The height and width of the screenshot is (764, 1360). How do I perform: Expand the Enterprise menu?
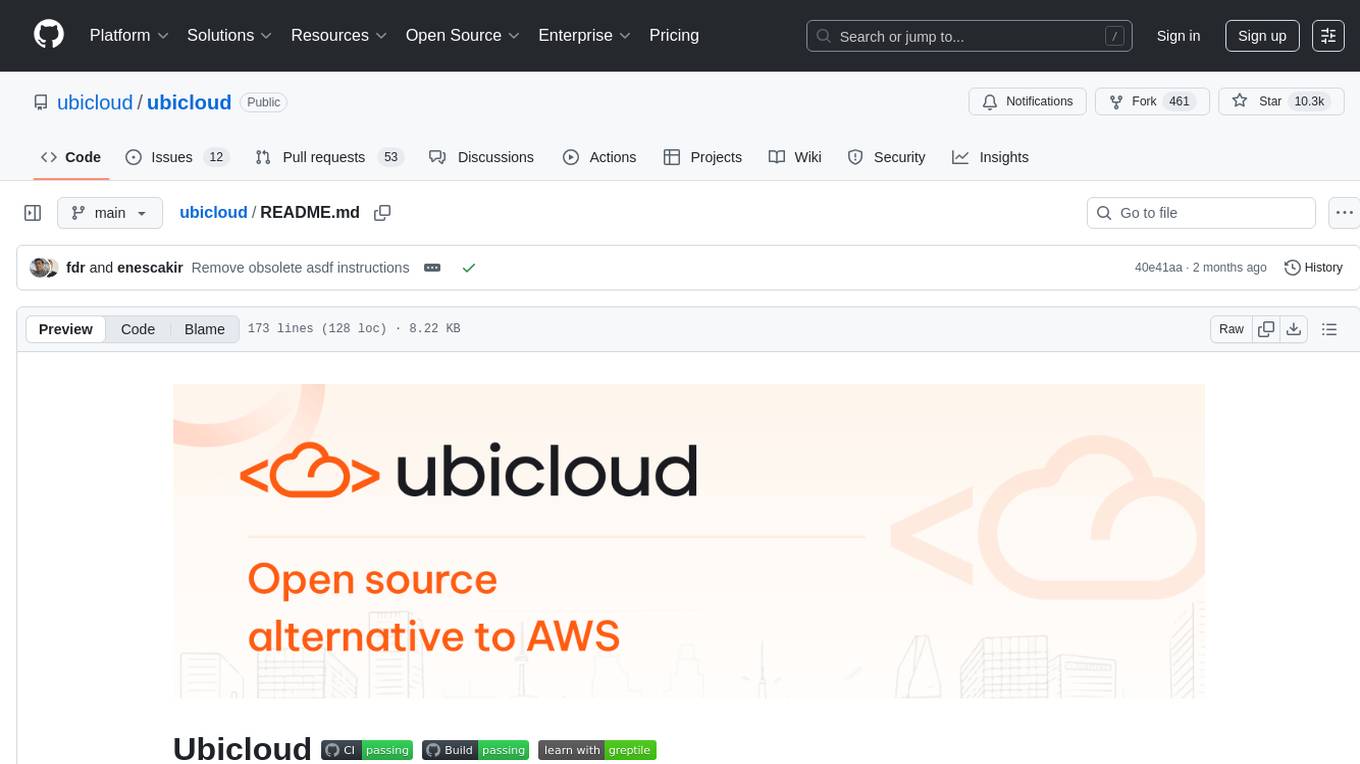[x=584, y=35]
